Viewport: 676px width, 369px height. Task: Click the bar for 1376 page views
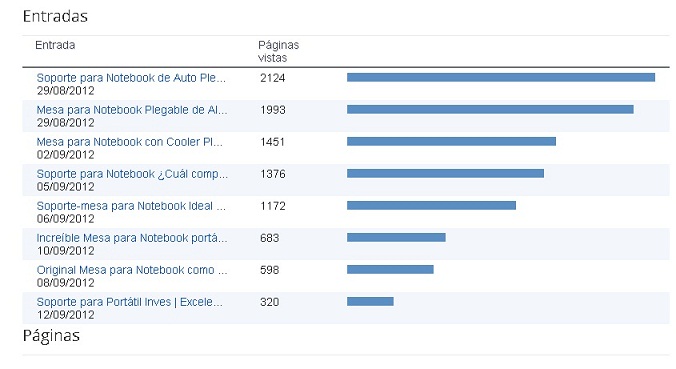pyautogui.click(x=445, y=174)
